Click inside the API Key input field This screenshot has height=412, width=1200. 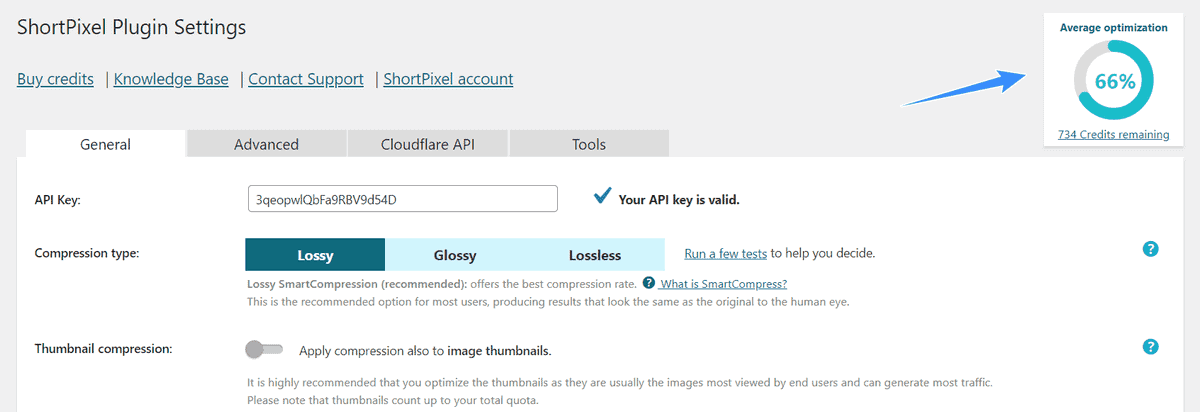402,199
